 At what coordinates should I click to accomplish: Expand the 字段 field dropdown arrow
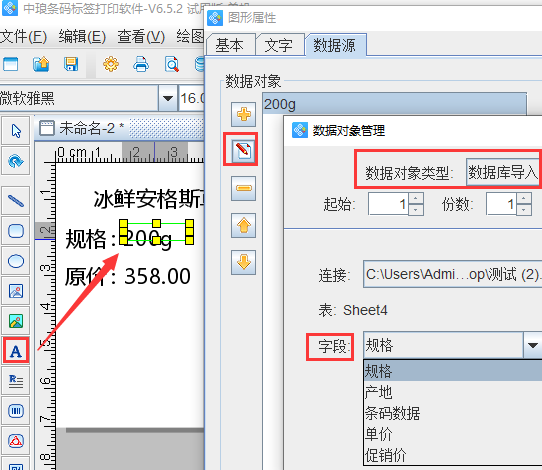point(533,345)
